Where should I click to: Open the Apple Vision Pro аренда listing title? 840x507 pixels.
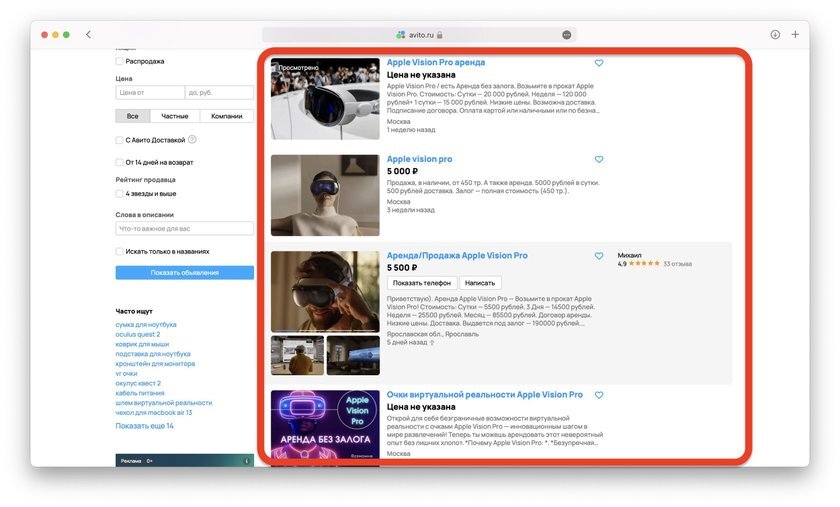click(436, 62)
